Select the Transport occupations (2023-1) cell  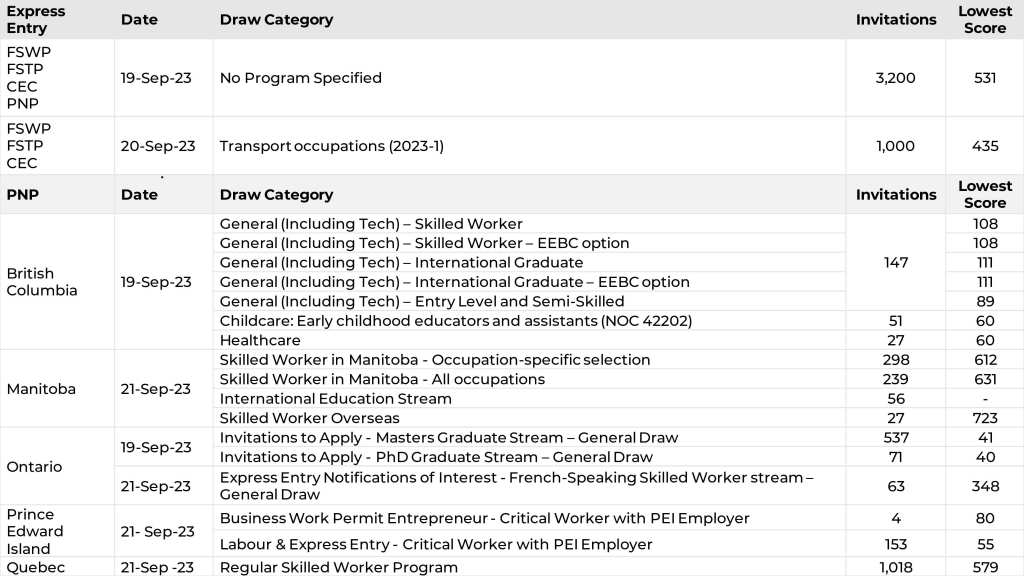[331, 146]
